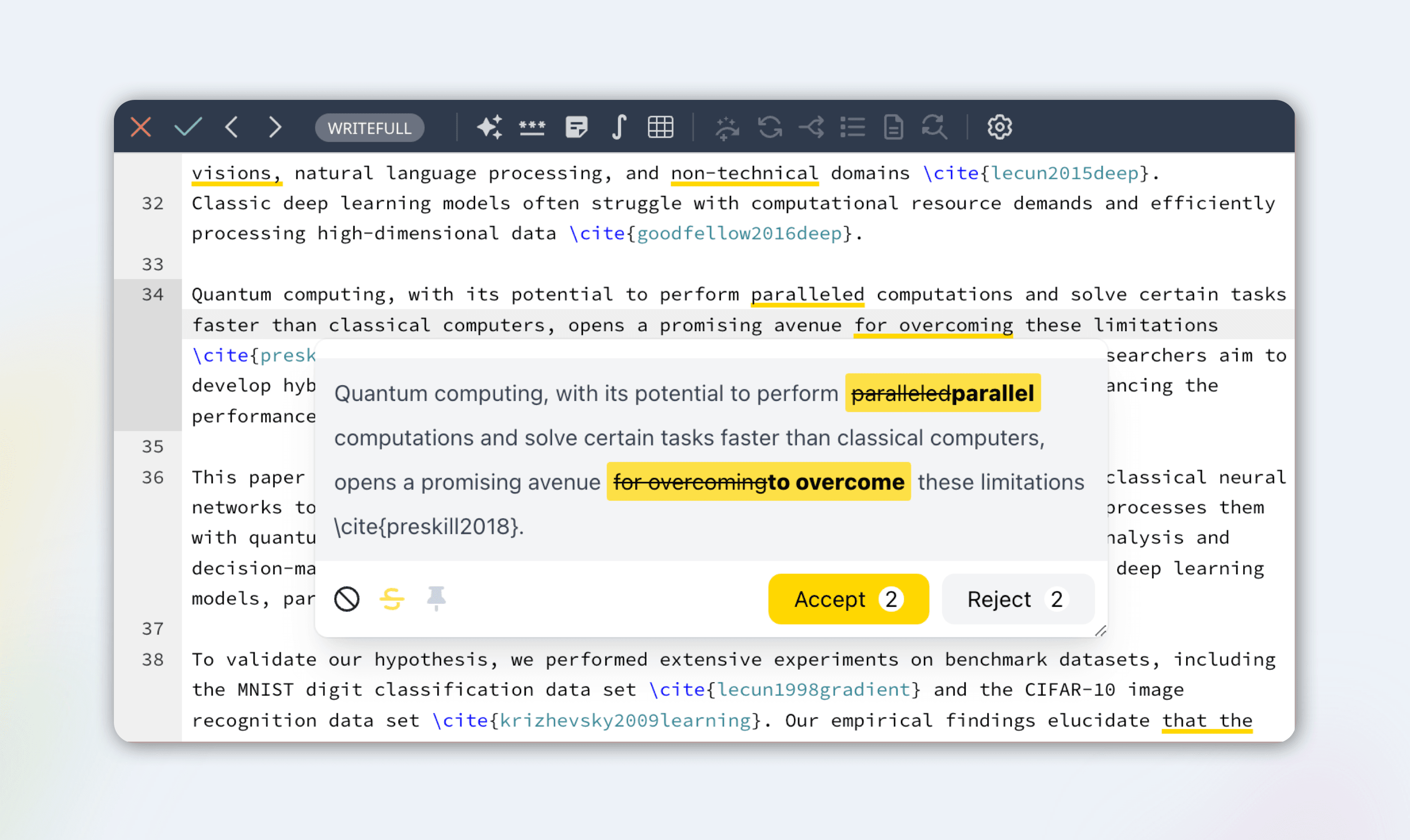This screenshot has height=840, width=1410.
Task: Click the green checkmark accept-all icon
Action: click(188, 127)
